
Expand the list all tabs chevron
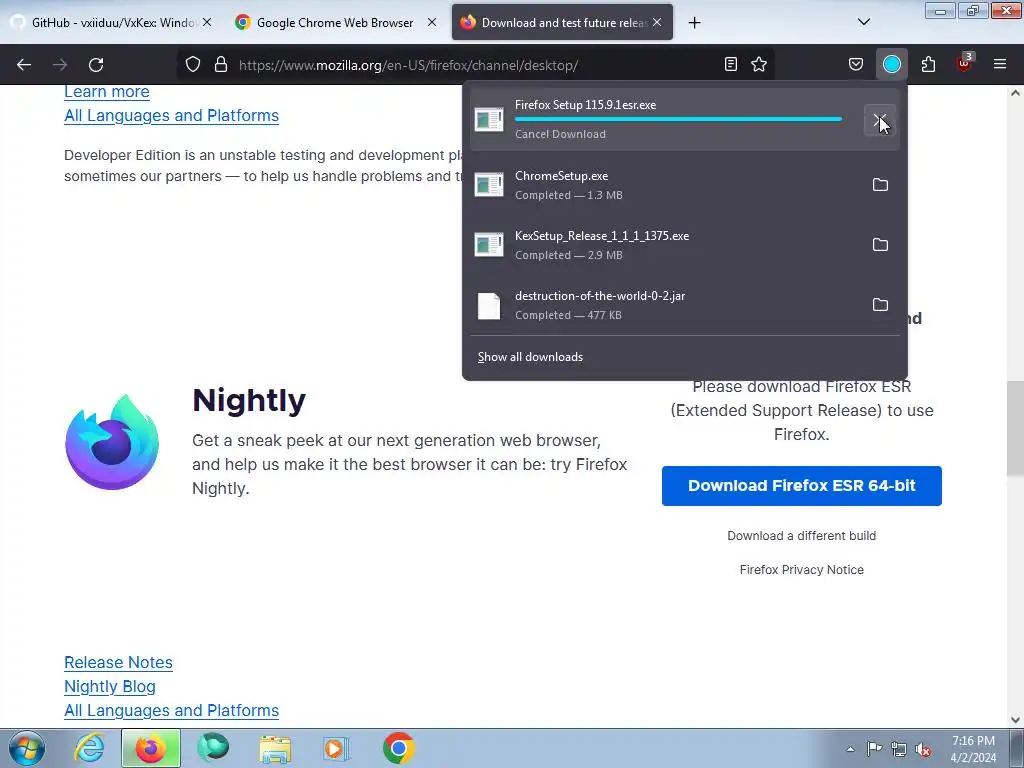click(863, 22)
